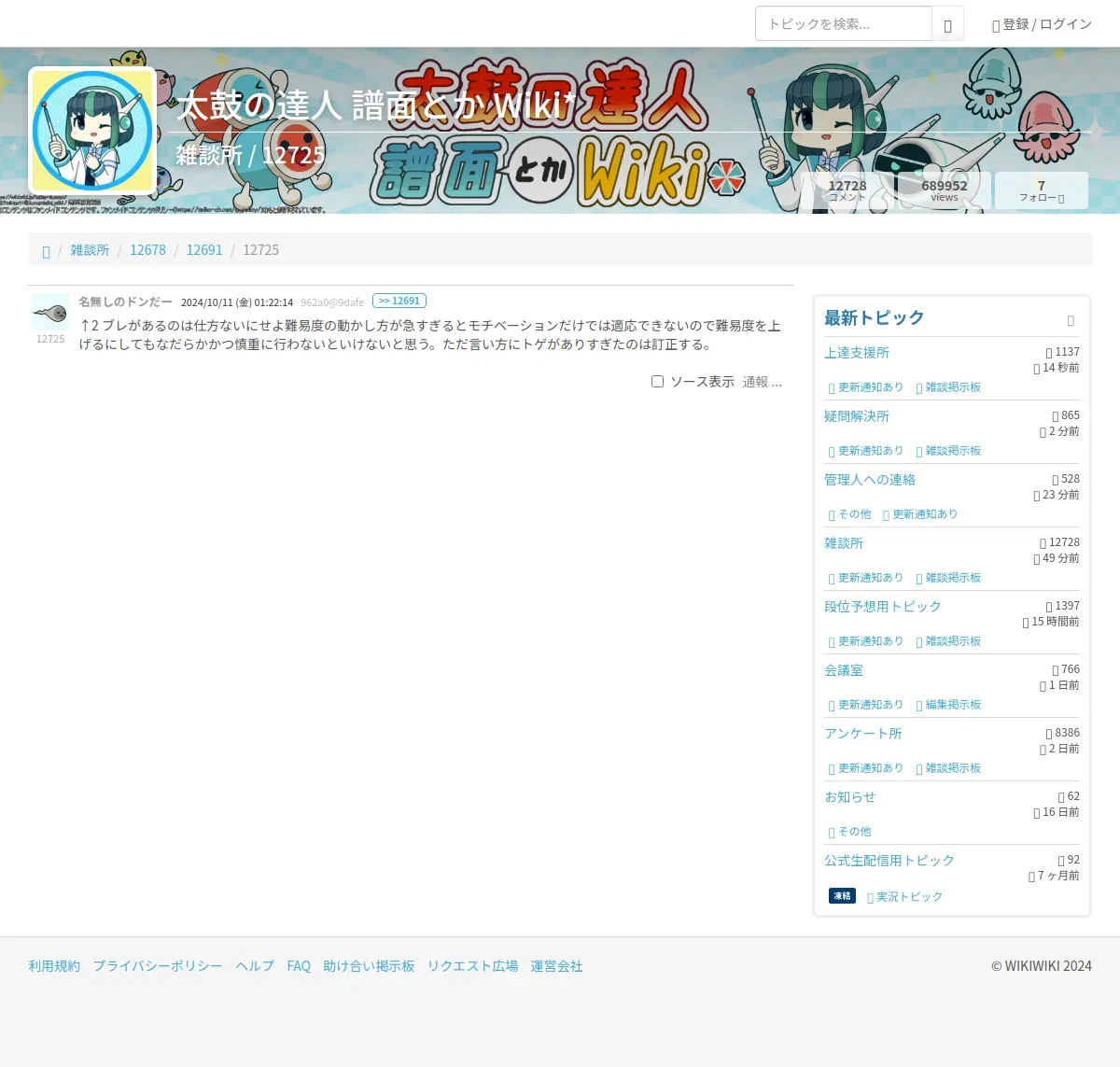The width and height of the screenshot is (1120, 1067).
Task: Click the 名無しのドンだー poster name
Action: point(125,302)
